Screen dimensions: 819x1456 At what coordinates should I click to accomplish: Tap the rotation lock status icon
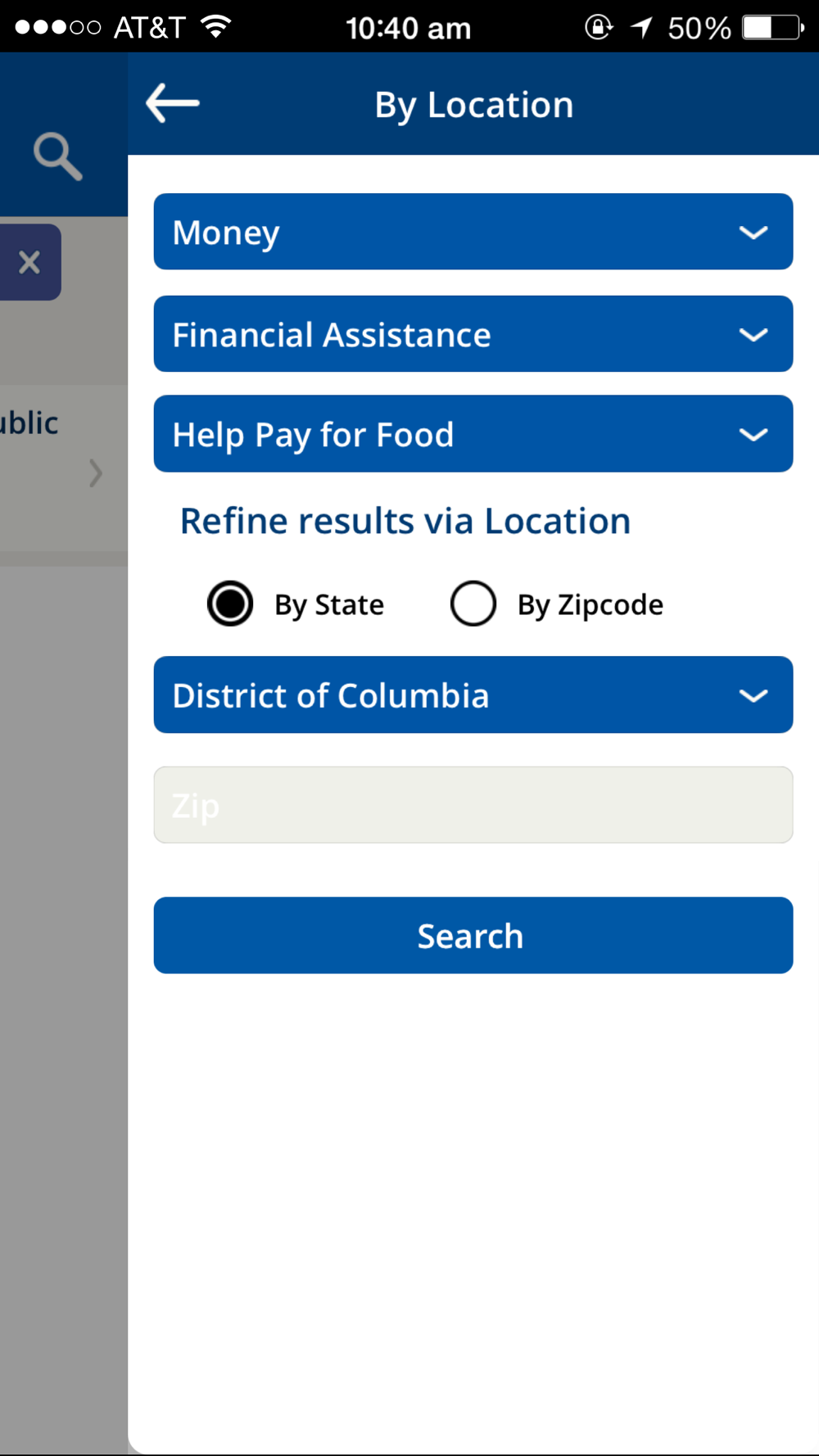(599, 27)
